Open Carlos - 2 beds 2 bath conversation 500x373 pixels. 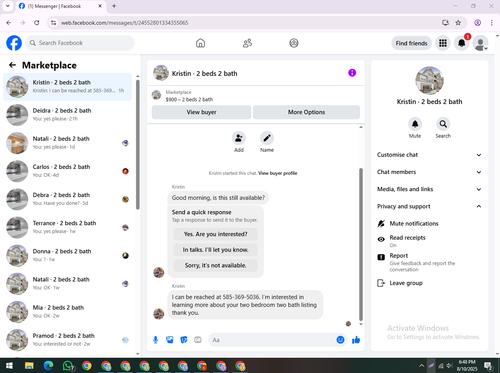[67, 171]
